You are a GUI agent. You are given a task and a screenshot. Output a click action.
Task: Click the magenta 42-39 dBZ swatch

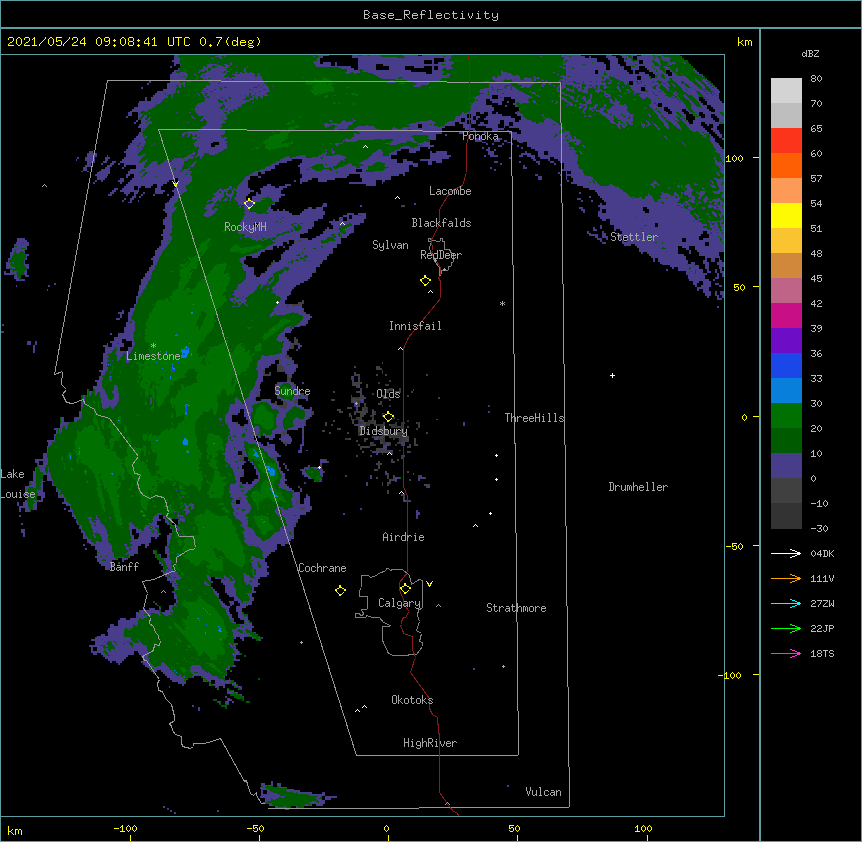pyautogui.click(x=786, y=315)
